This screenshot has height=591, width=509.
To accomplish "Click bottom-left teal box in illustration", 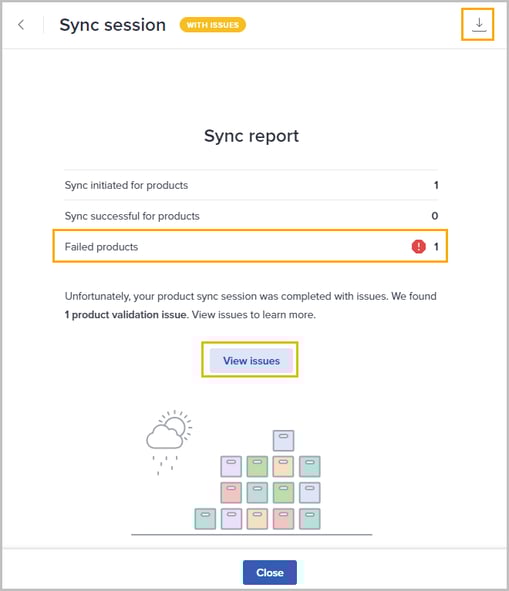I will pyautogui.click(x=205, y=518).
